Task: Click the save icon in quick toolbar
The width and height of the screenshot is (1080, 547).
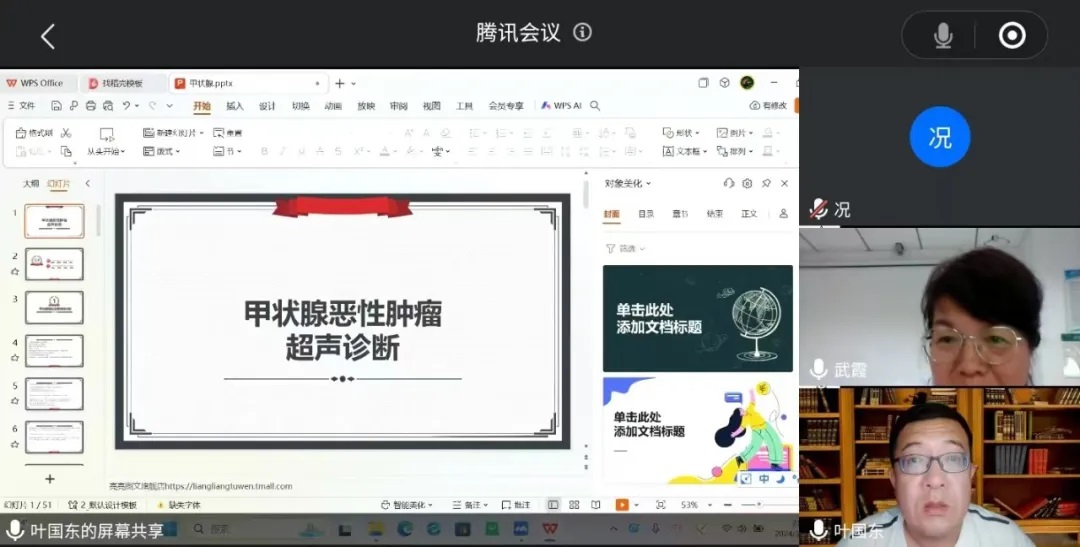Action: pyautogui.click(x=56, y=105)
